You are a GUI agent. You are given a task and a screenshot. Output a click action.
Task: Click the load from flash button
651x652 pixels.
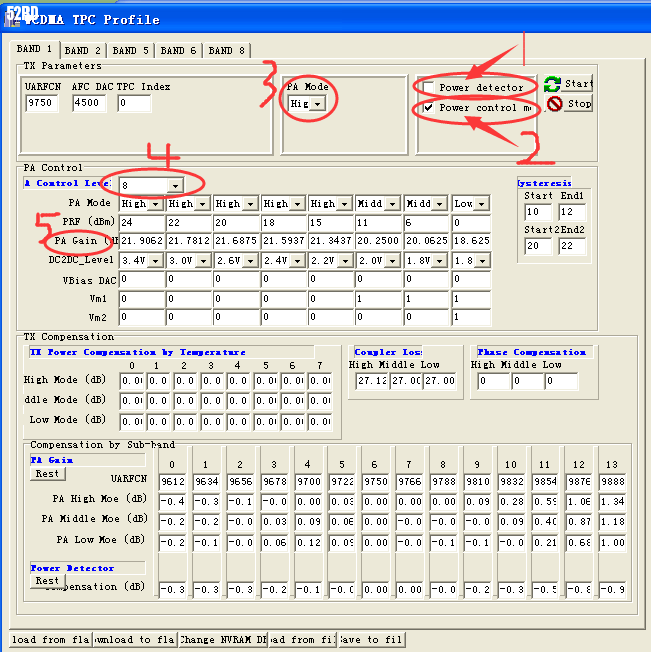pyautogui.click(x=50, y=640)
